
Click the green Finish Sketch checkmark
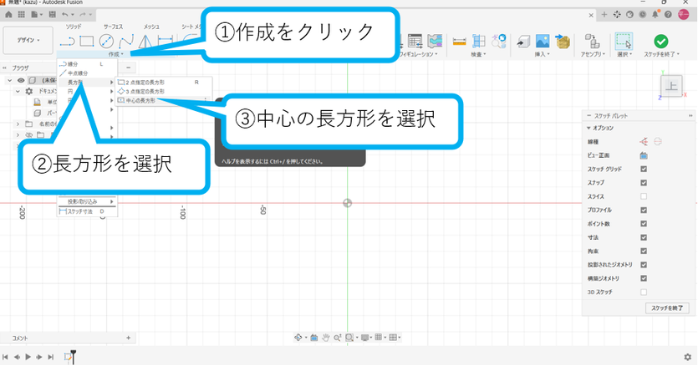[661, 41]
